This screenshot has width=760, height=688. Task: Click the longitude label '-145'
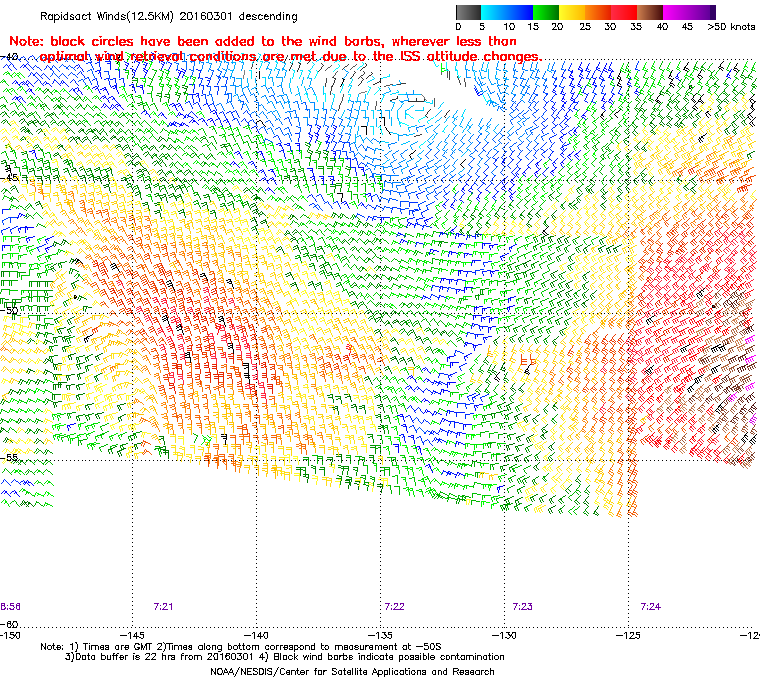pyautogui.click(x=131, y=635)
